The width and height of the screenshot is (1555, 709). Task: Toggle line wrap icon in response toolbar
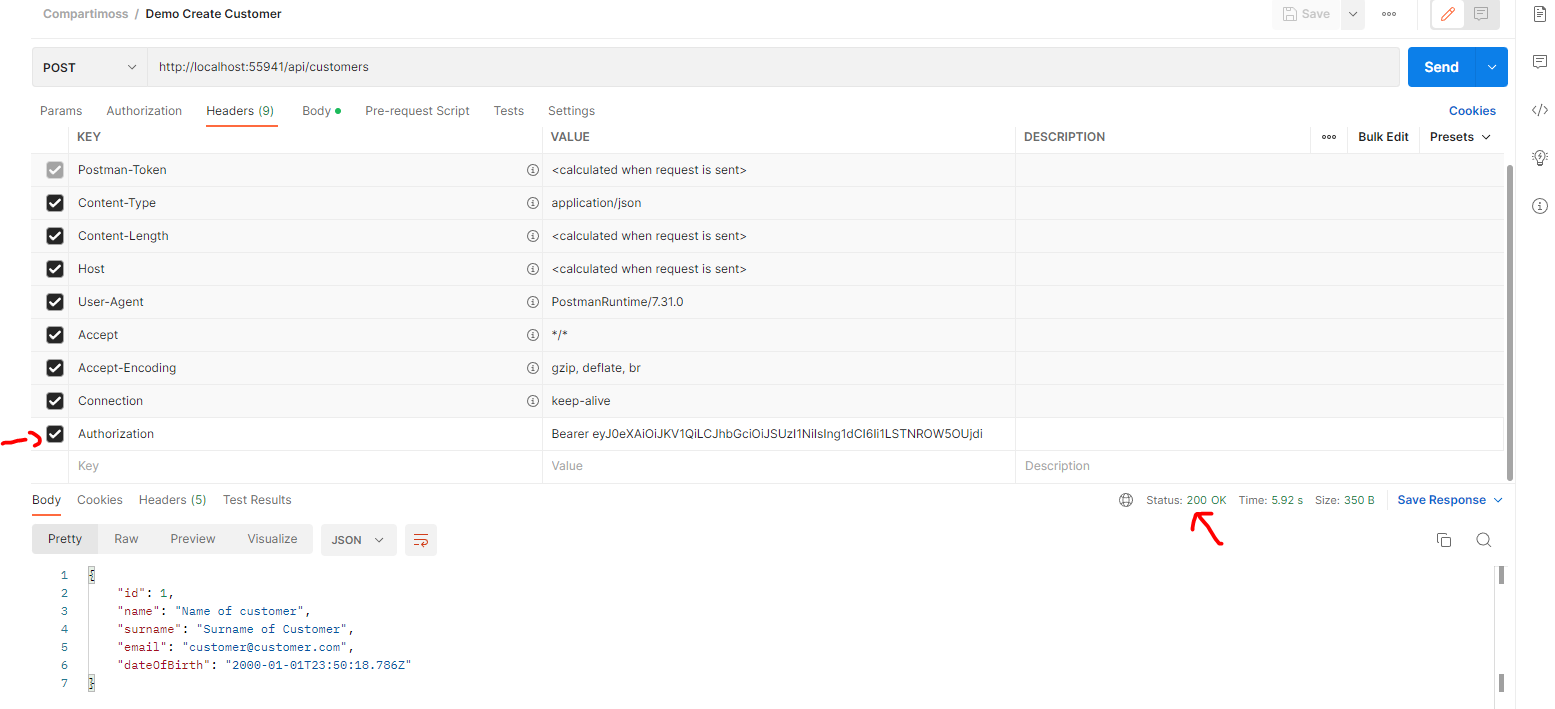(x=421, y=540)
